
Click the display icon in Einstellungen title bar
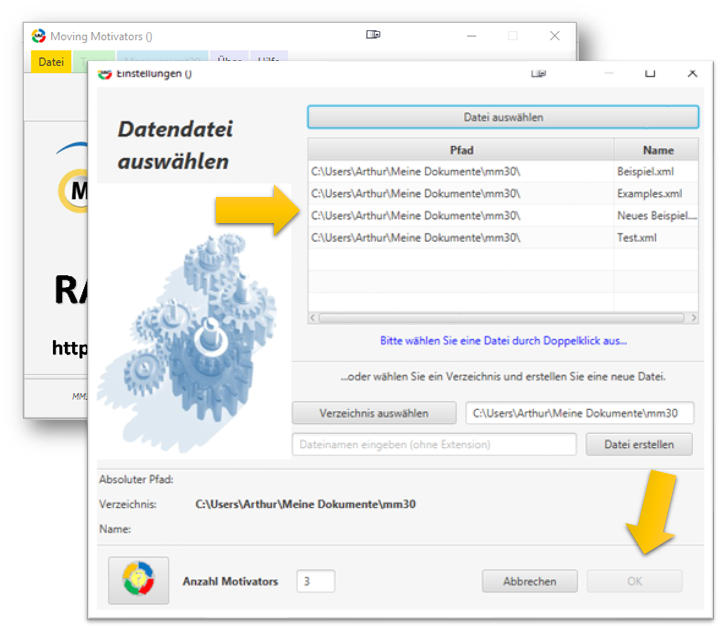[x=538, y=74]
